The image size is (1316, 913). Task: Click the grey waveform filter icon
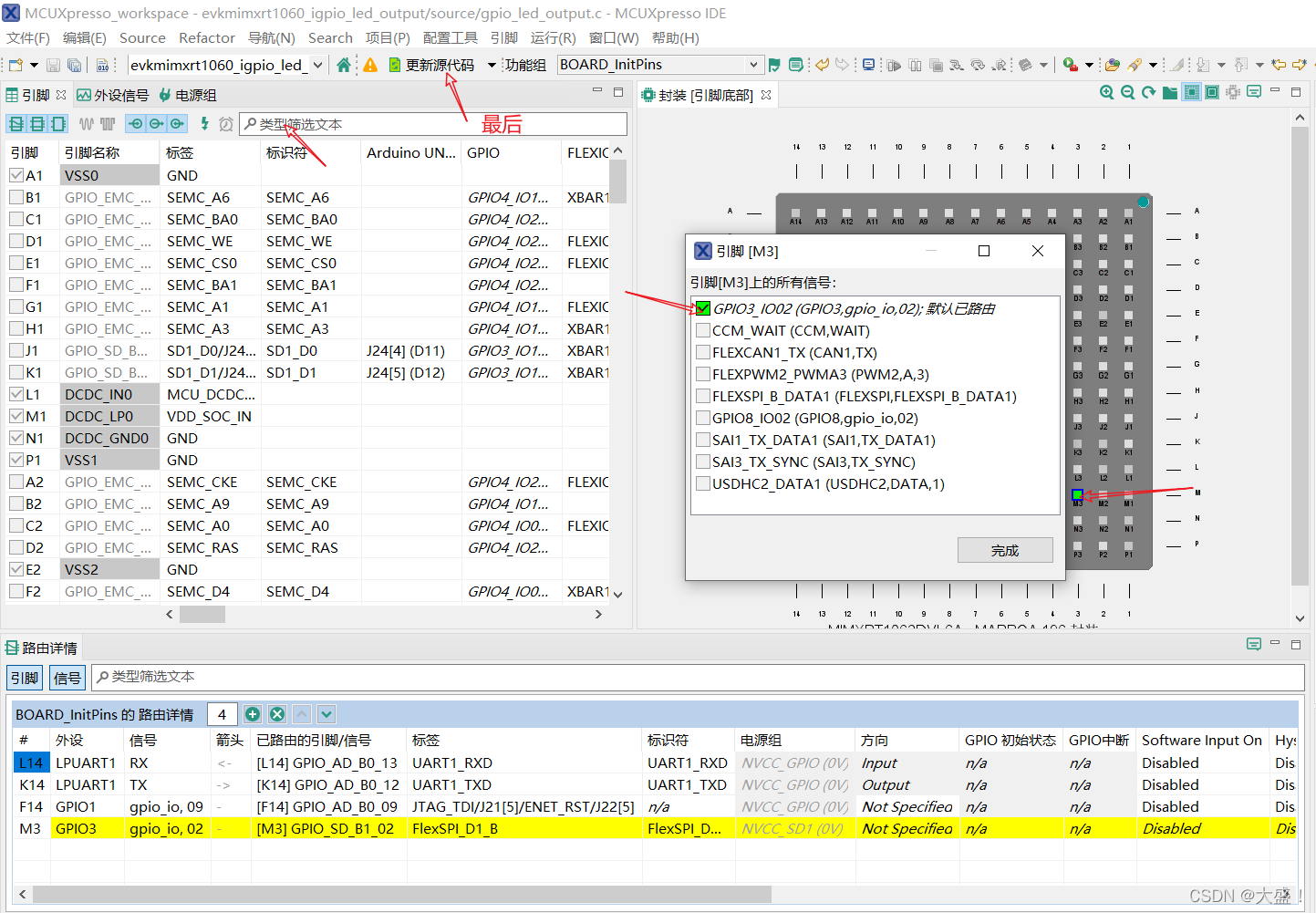pos(87,124)
